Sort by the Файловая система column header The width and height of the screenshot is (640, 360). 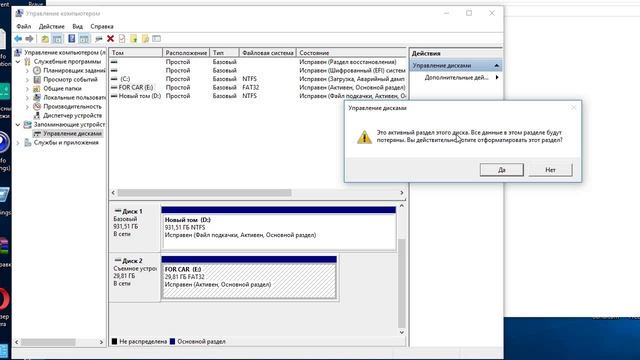click(x=268, y=53)
